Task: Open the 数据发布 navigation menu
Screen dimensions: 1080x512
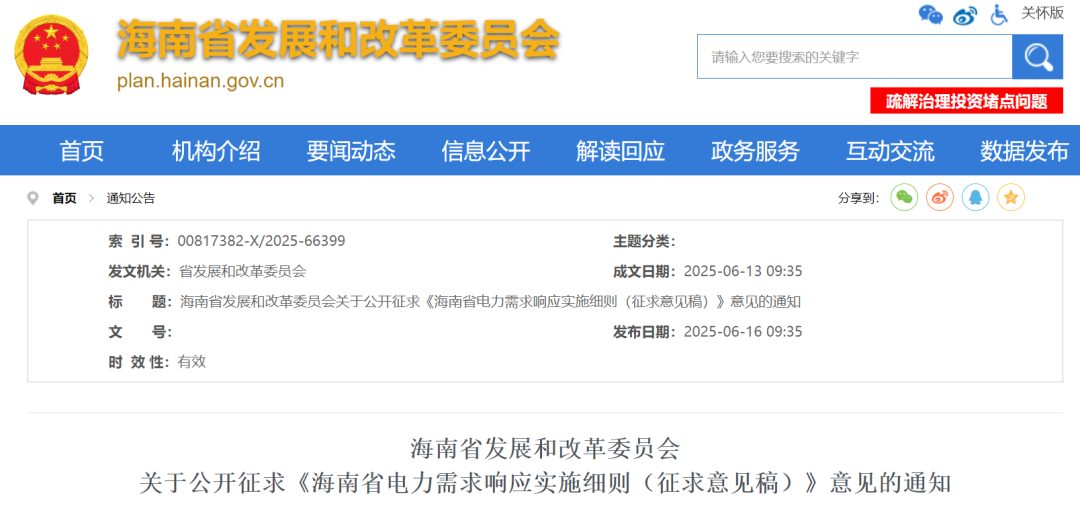Action: 1025,150
